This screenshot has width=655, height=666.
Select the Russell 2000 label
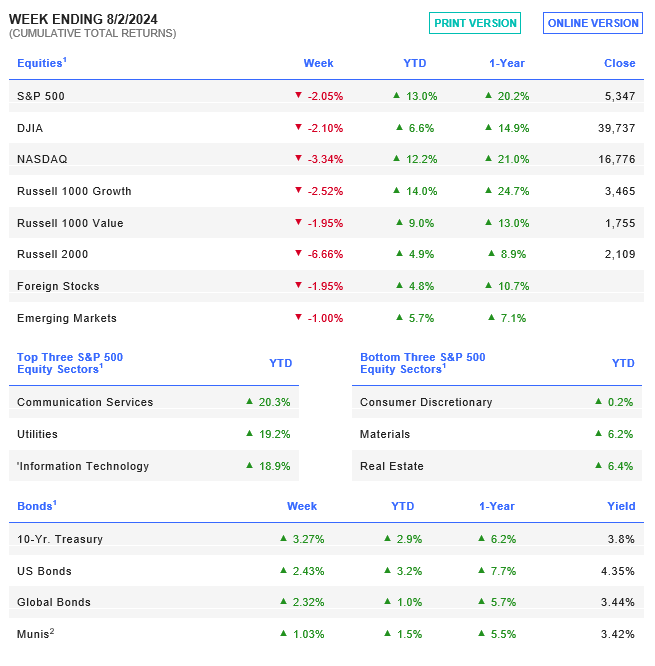point(53,254)
